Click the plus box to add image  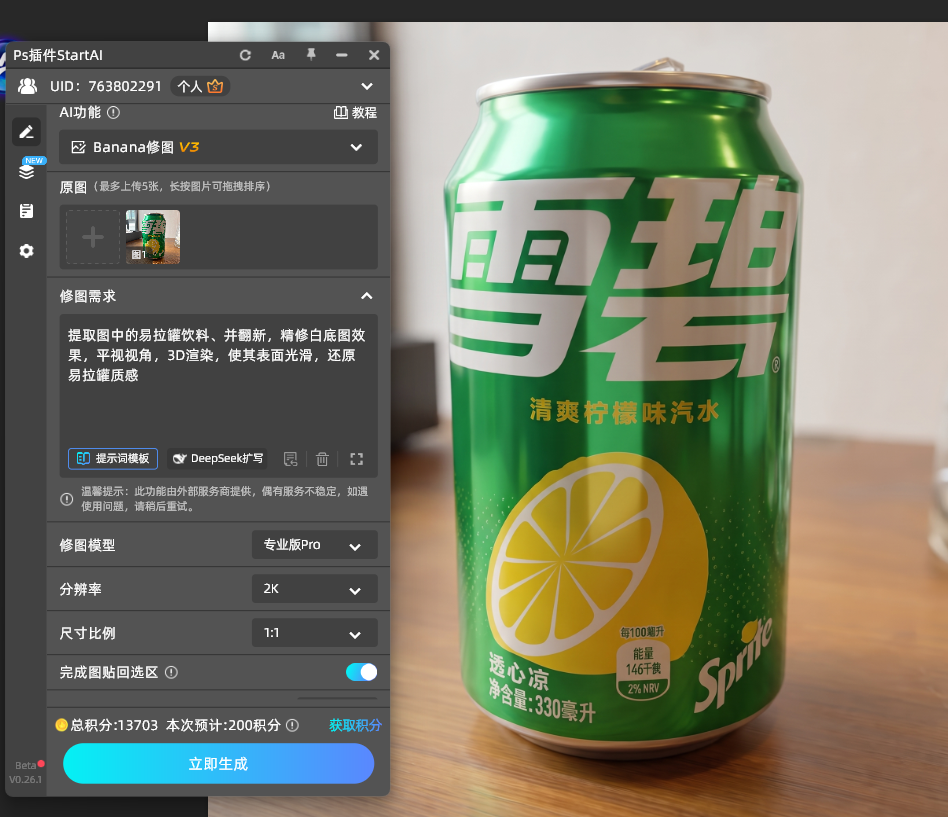[x=93, y=237]
